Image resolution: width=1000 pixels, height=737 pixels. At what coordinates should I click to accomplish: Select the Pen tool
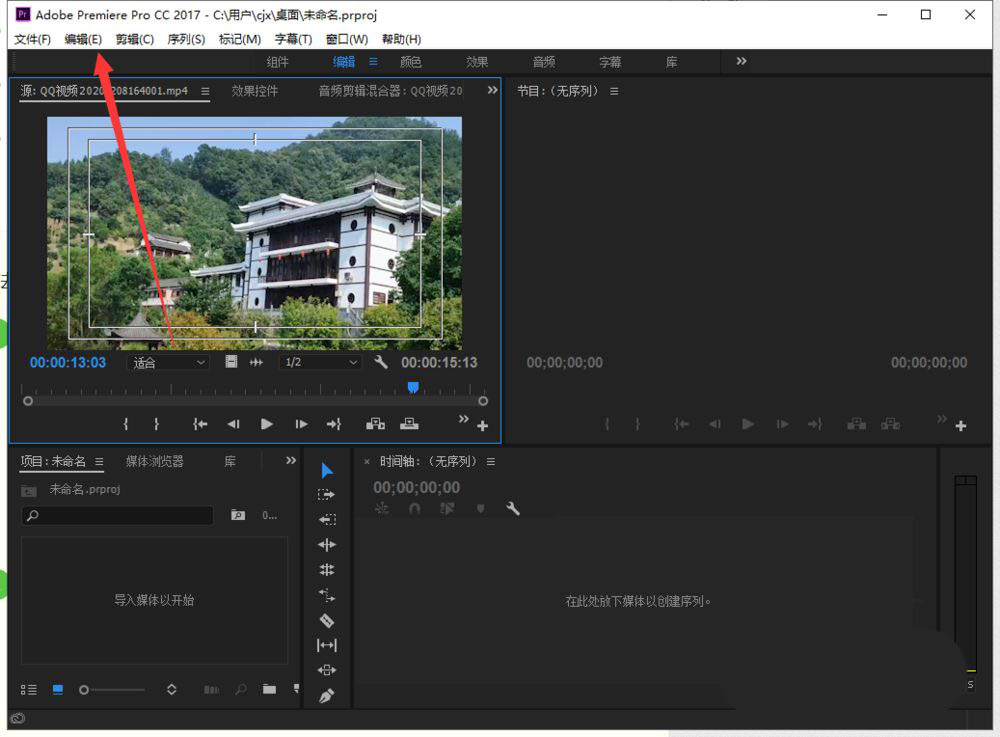[x=326, y=696]
